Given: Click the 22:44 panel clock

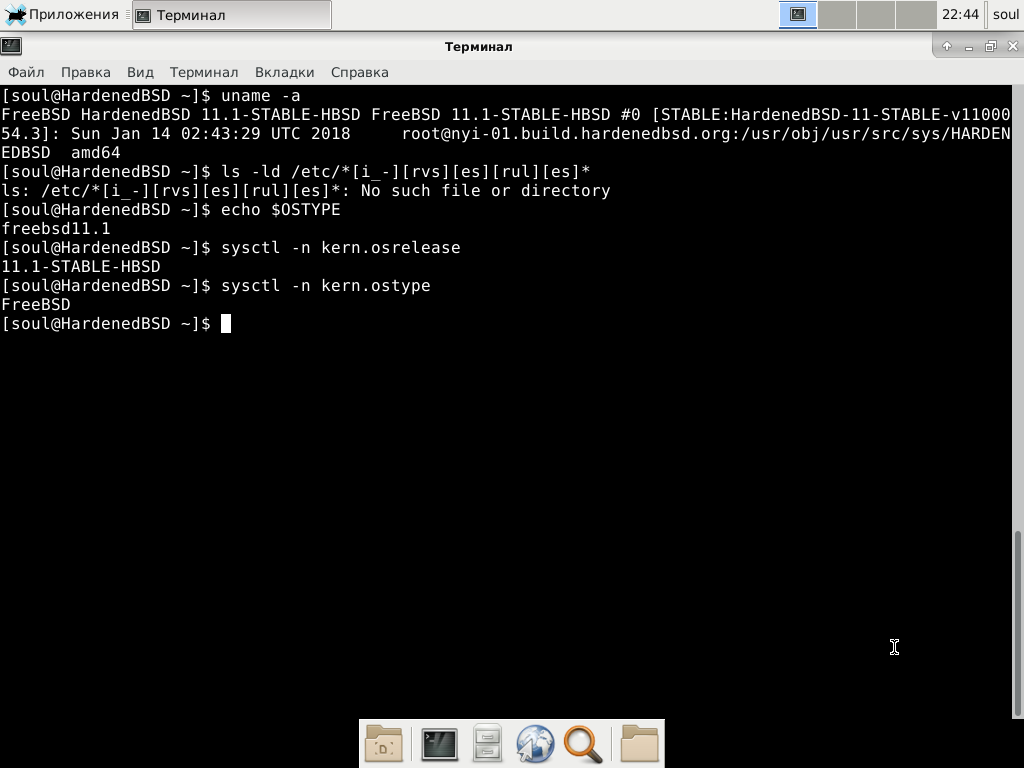Looking at the screenshot, I should pyautogui.click(x=960, y=14).
